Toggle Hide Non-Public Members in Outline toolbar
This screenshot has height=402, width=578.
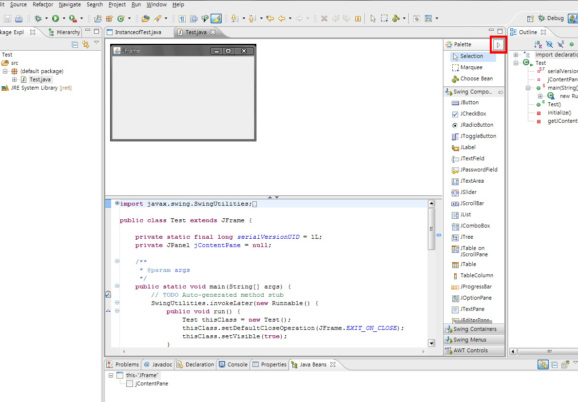click(x=572, y=45)
